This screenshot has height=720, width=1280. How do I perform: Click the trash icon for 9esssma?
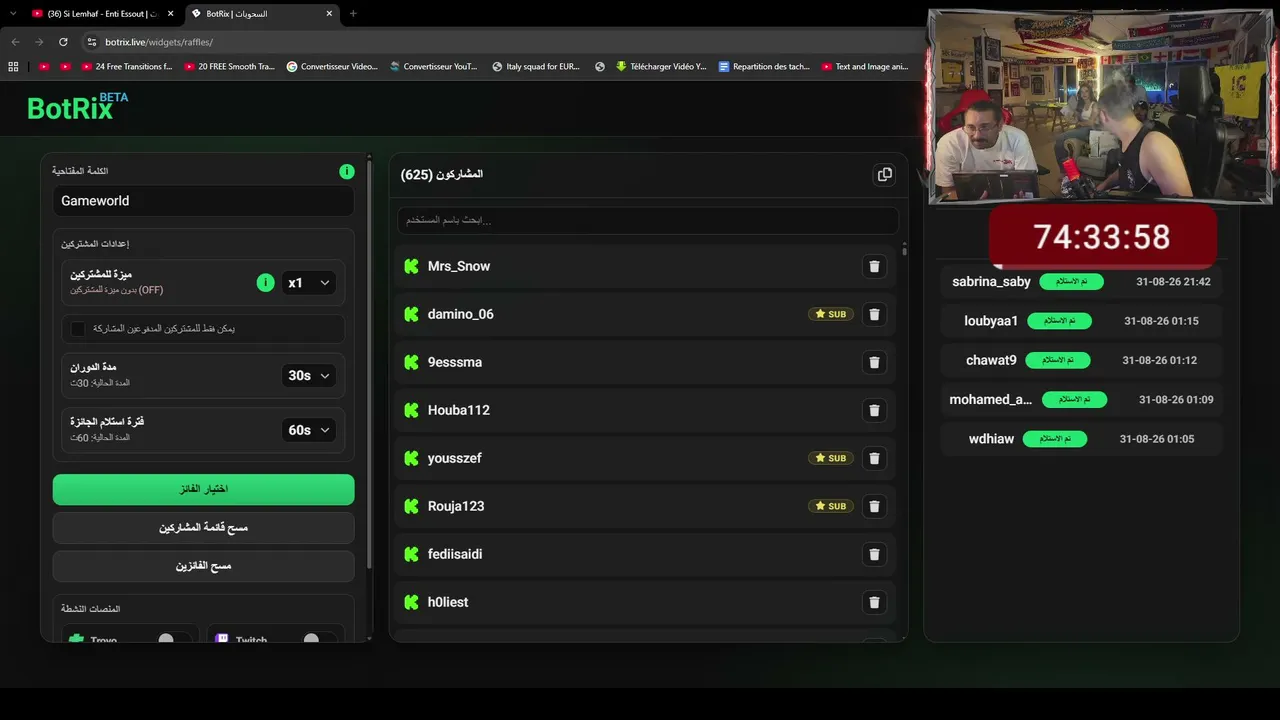(874, 362)
